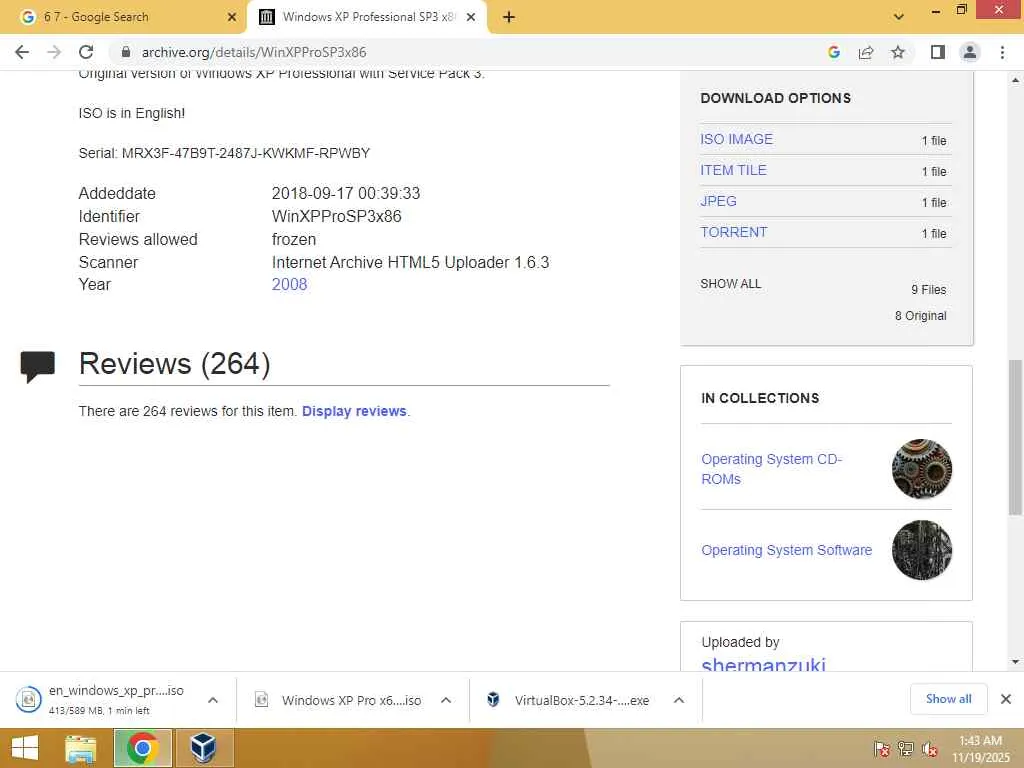Image resolution: width=1024 pixels, height=768 pixels.
Task: Click the 8 Original count text
Action: [x=921, y=316]
